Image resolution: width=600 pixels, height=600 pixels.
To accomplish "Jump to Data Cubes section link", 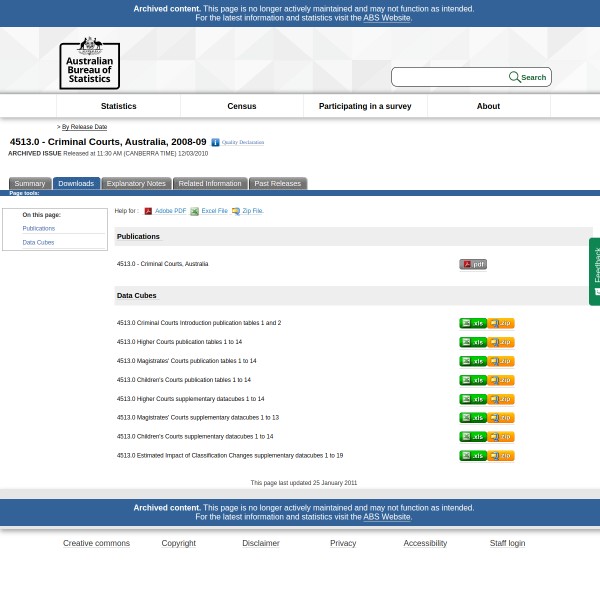I will [38, 242].
